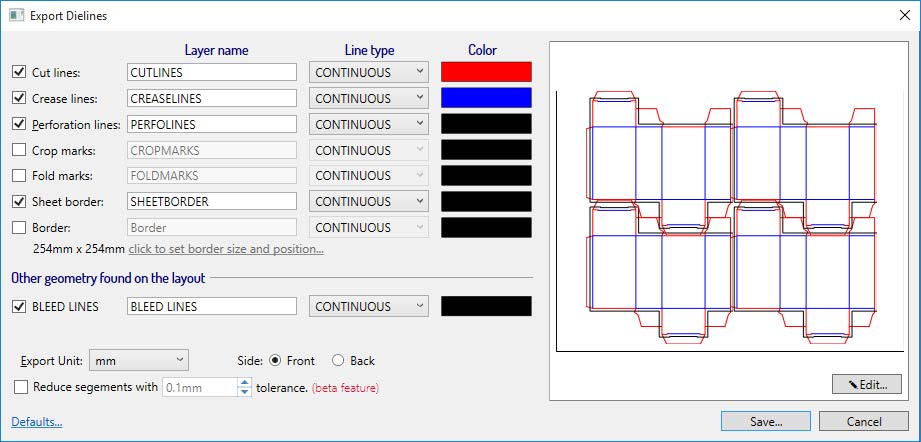Click the Cancel button
The height and width of the screenshot is (442, 921).
point(864,421)
